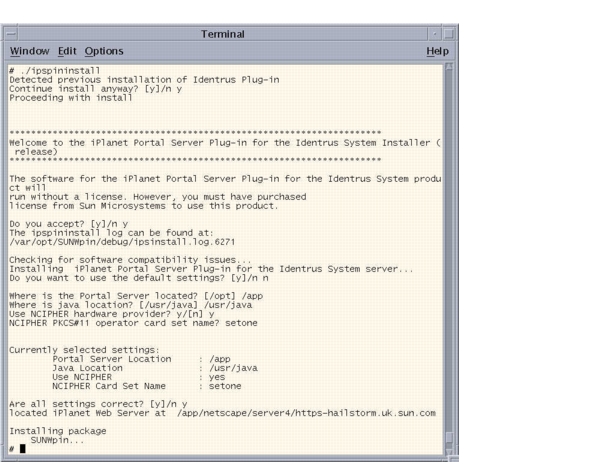Screen dimensions: 610x465
Task: Click 'Are all settings correct?' line
Action: pos(98,404)
